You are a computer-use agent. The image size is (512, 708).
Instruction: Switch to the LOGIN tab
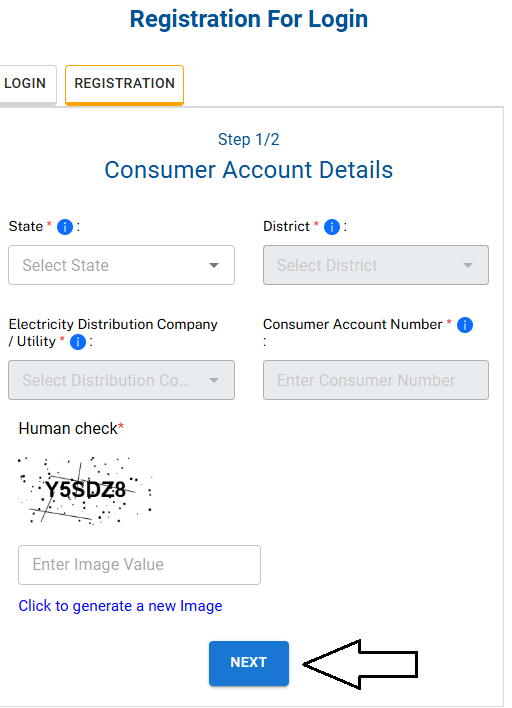25,84
